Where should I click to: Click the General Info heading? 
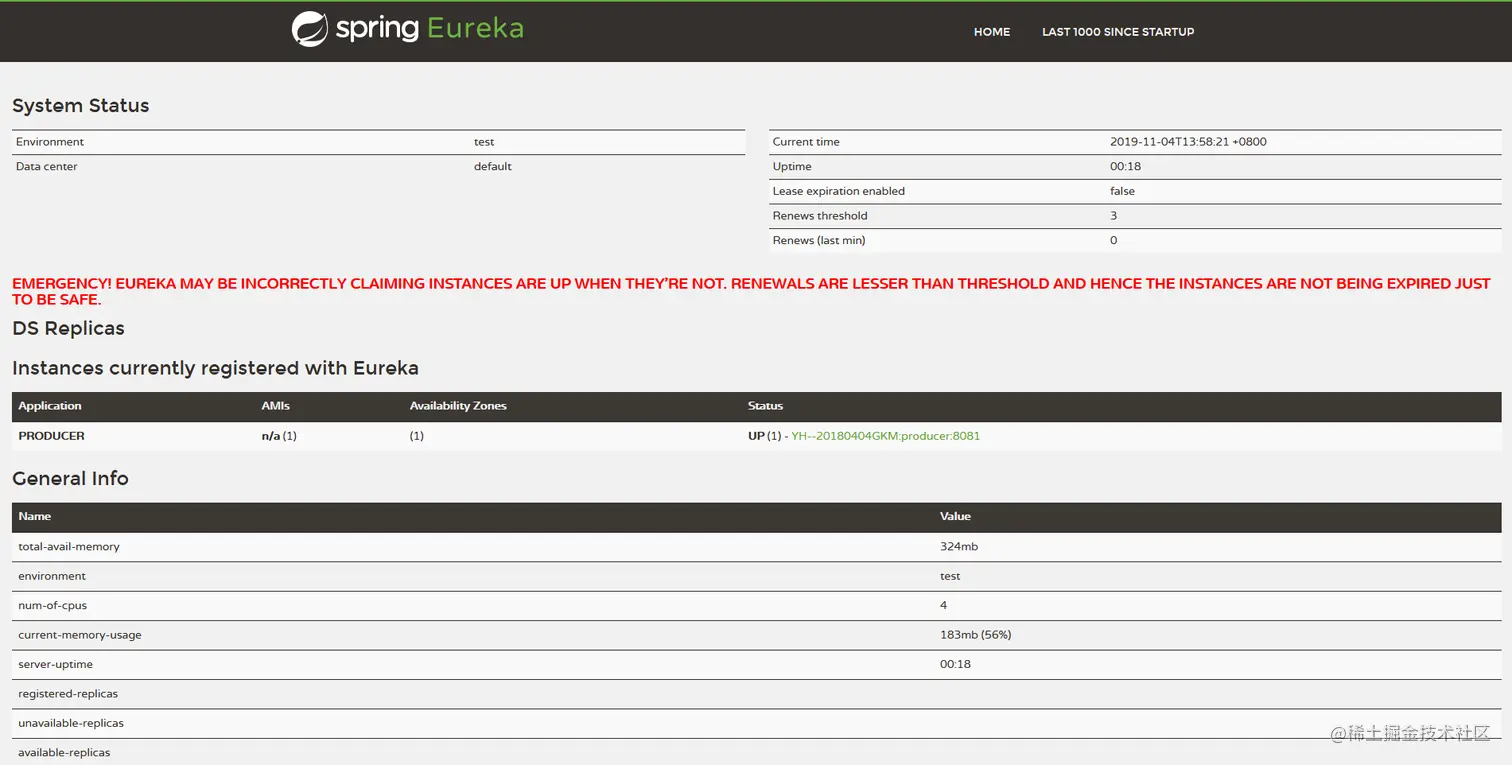coord(70,479)
